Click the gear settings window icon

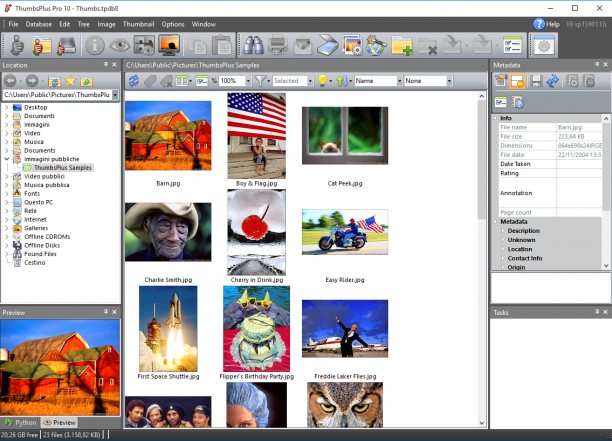[x=544, y=45]
